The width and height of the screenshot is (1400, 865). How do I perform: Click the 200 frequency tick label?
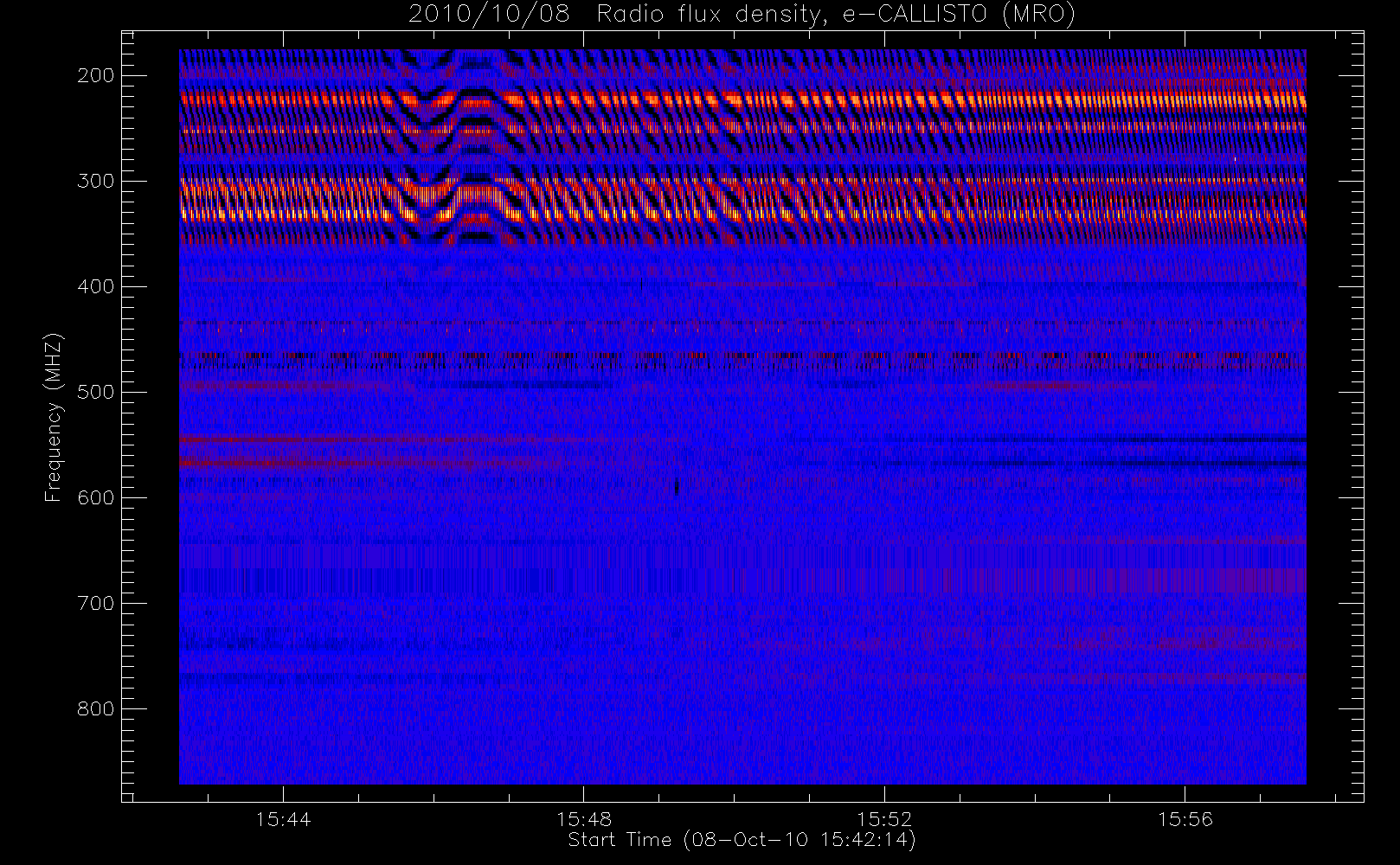point(96,75)
